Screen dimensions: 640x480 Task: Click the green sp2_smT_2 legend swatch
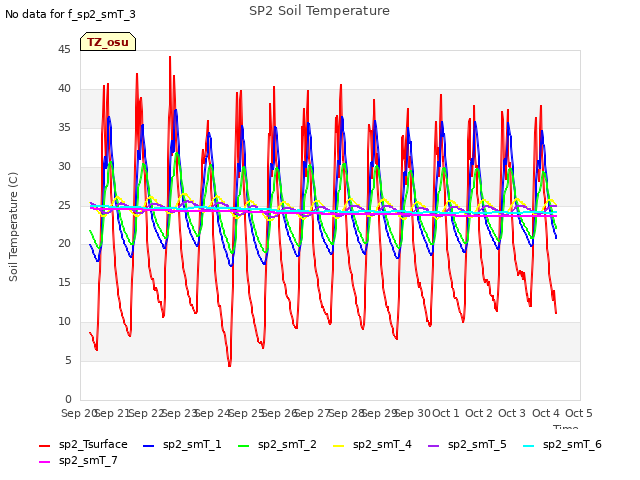[243, 446]
